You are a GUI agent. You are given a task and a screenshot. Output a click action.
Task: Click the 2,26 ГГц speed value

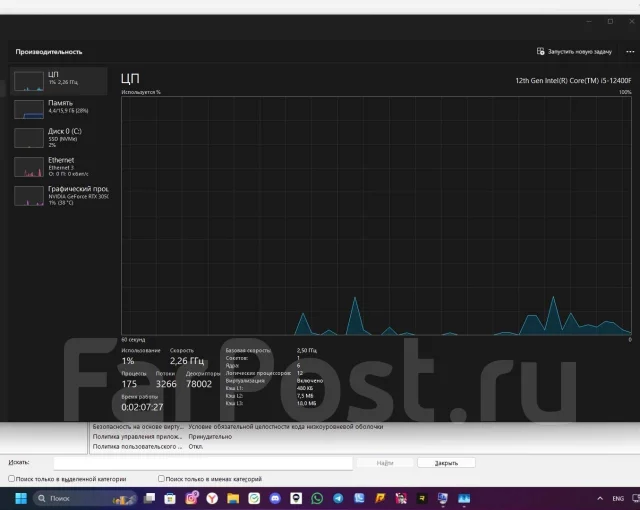point(187,361)
